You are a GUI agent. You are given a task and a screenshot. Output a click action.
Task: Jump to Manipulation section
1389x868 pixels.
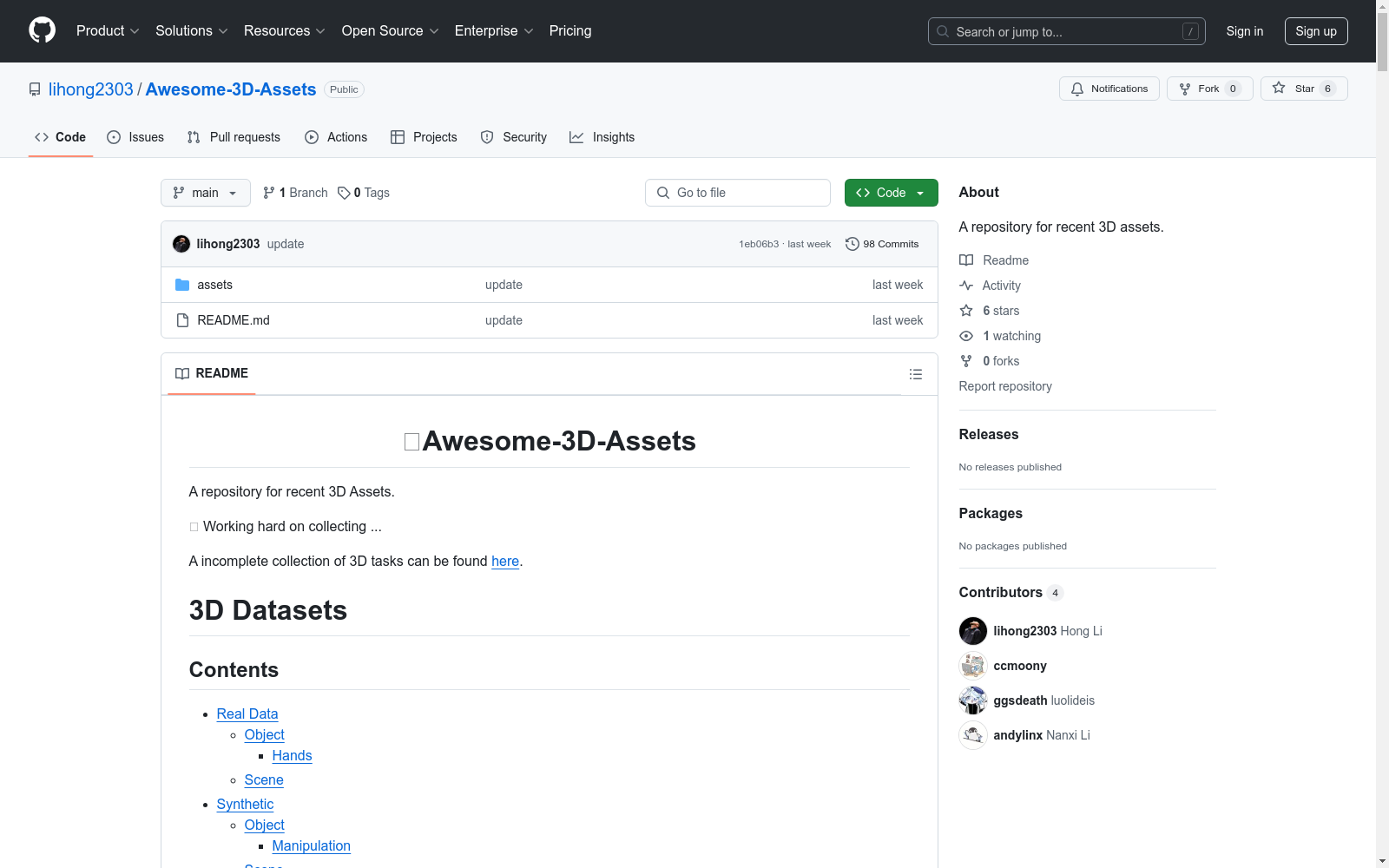click(312, 845)
